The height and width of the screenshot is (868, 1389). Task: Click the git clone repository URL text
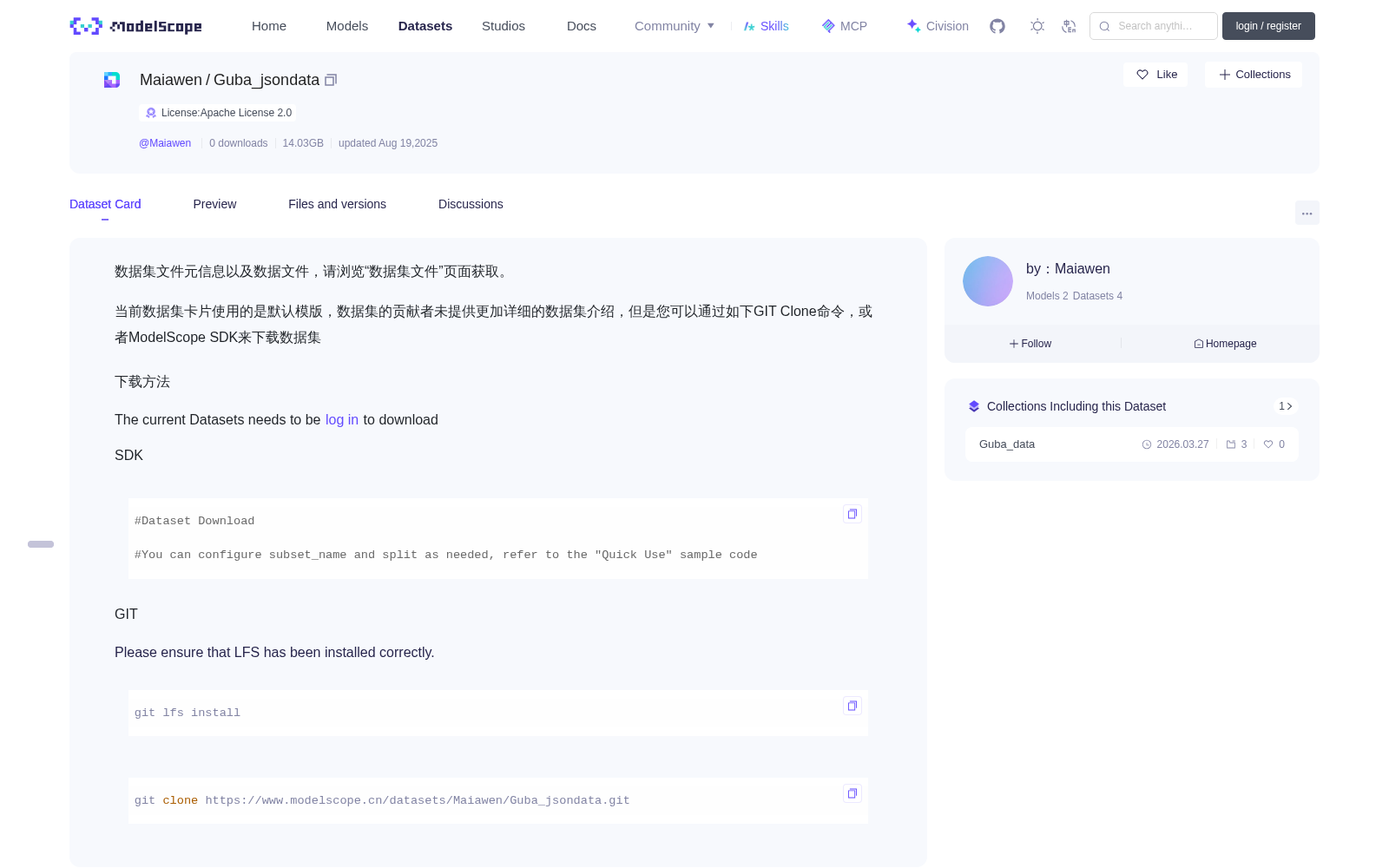[418, 800]
